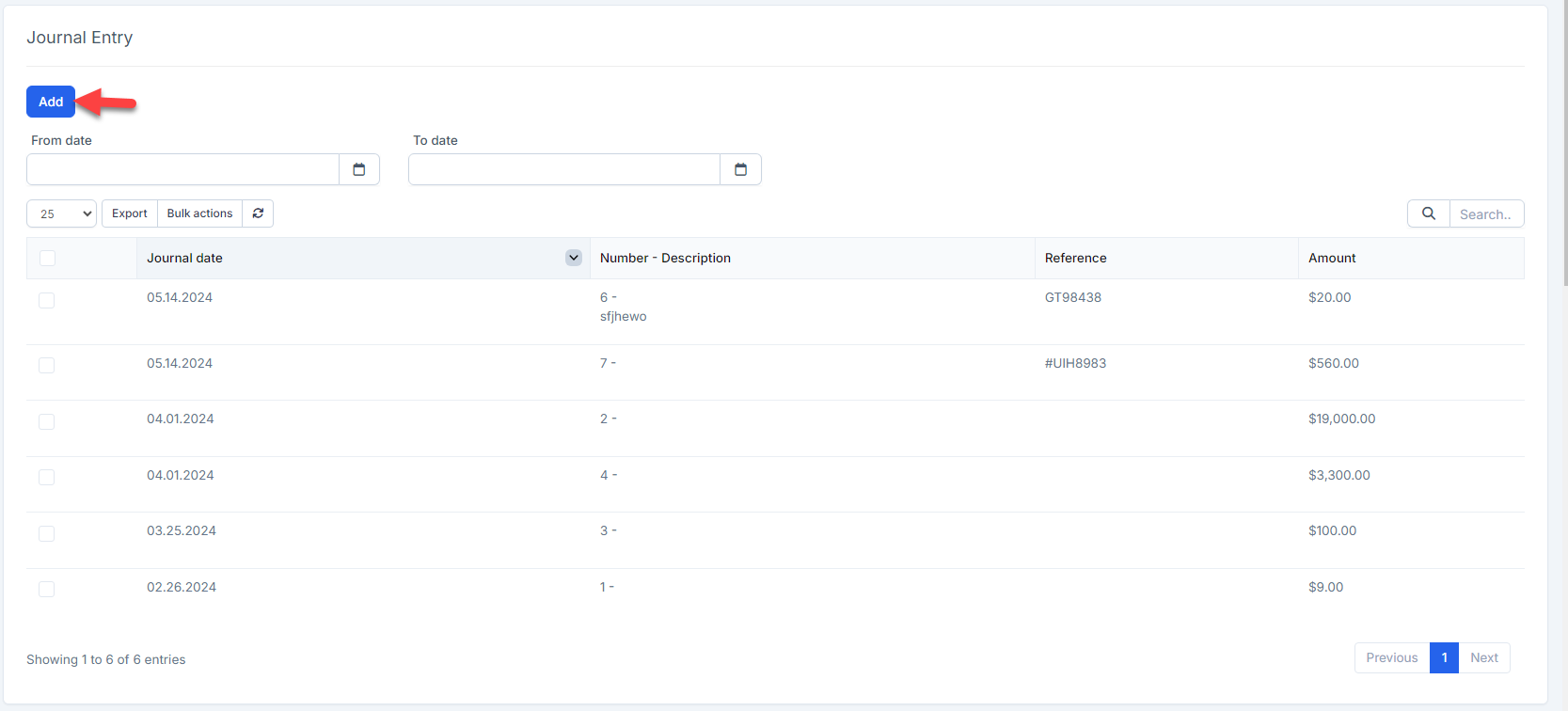Go to the Next page
1568x711 pixels.
click(1484, 657)
